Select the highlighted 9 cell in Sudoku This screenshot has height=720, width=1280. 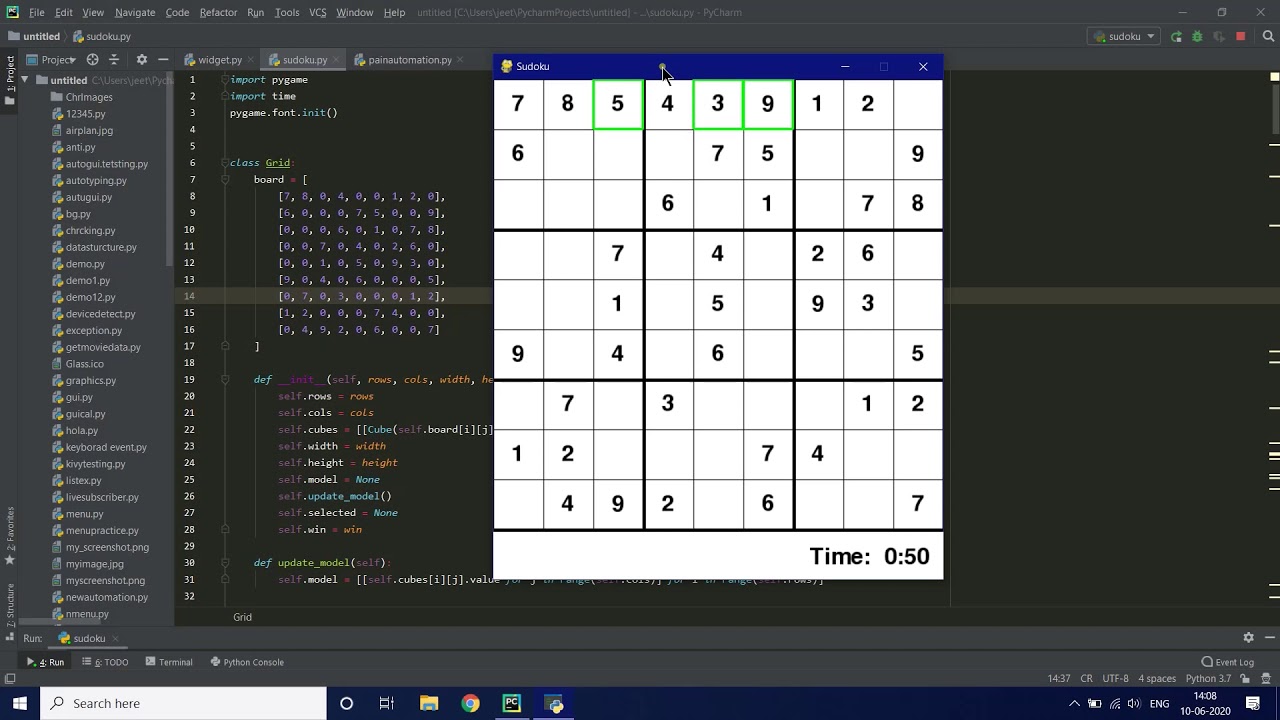click(768, 105)
